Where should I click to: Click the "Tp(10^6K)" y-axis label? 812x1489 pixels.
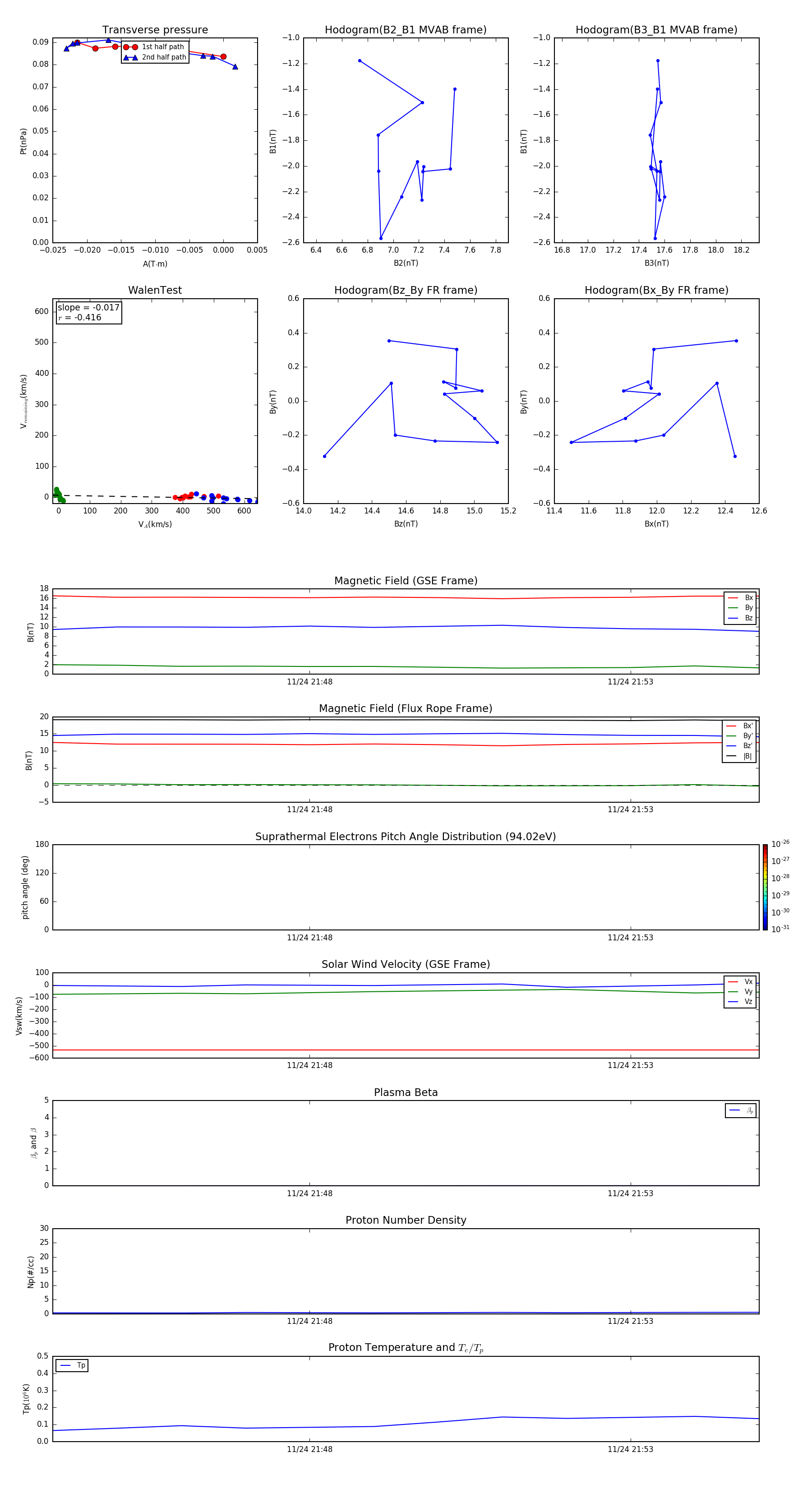pos(26,1399)
